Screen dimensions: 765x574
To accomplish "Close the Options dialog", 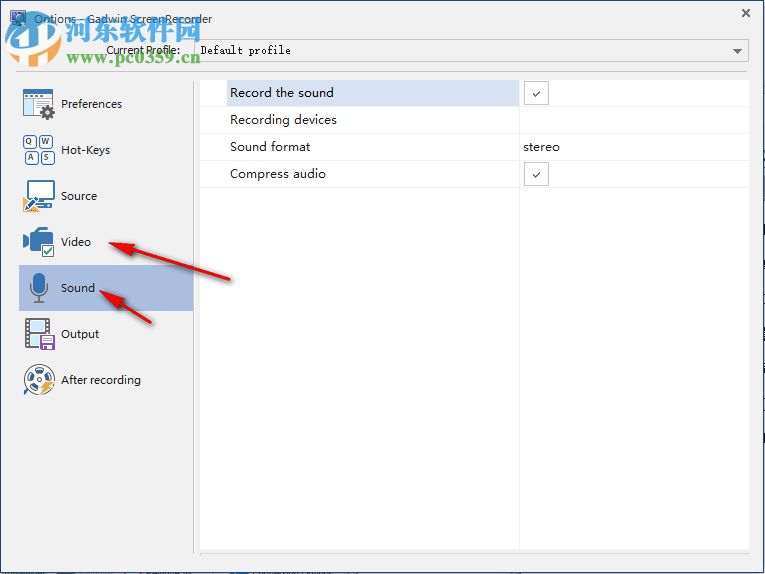I will point(745,13).
